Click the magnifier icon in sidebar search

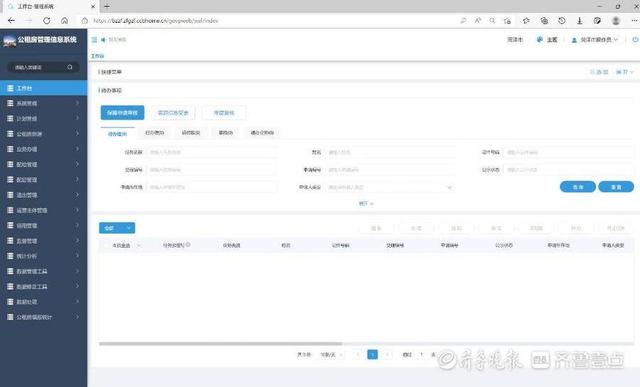tap(70, 67)
